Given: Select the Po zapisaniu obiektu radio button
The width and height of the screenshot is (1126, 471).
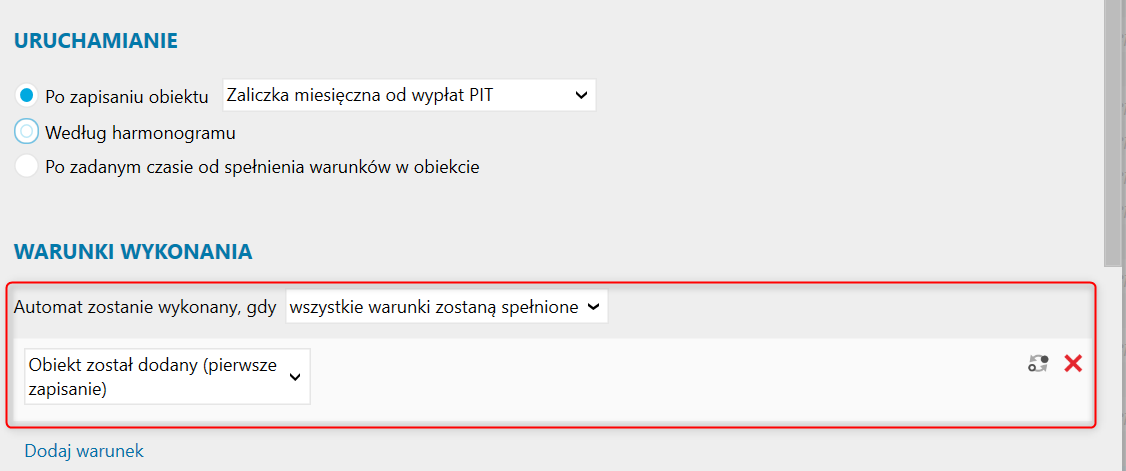Looking at the screenshot, I should tap(27, 95).
